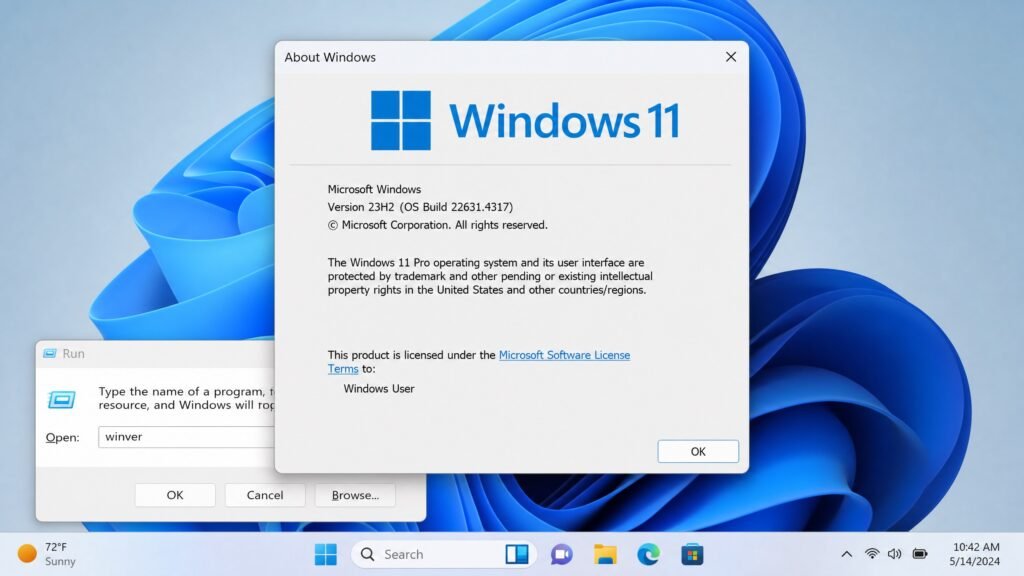Open the Windows Start menu
This screenshot has height=576, width=1024.
325,554
